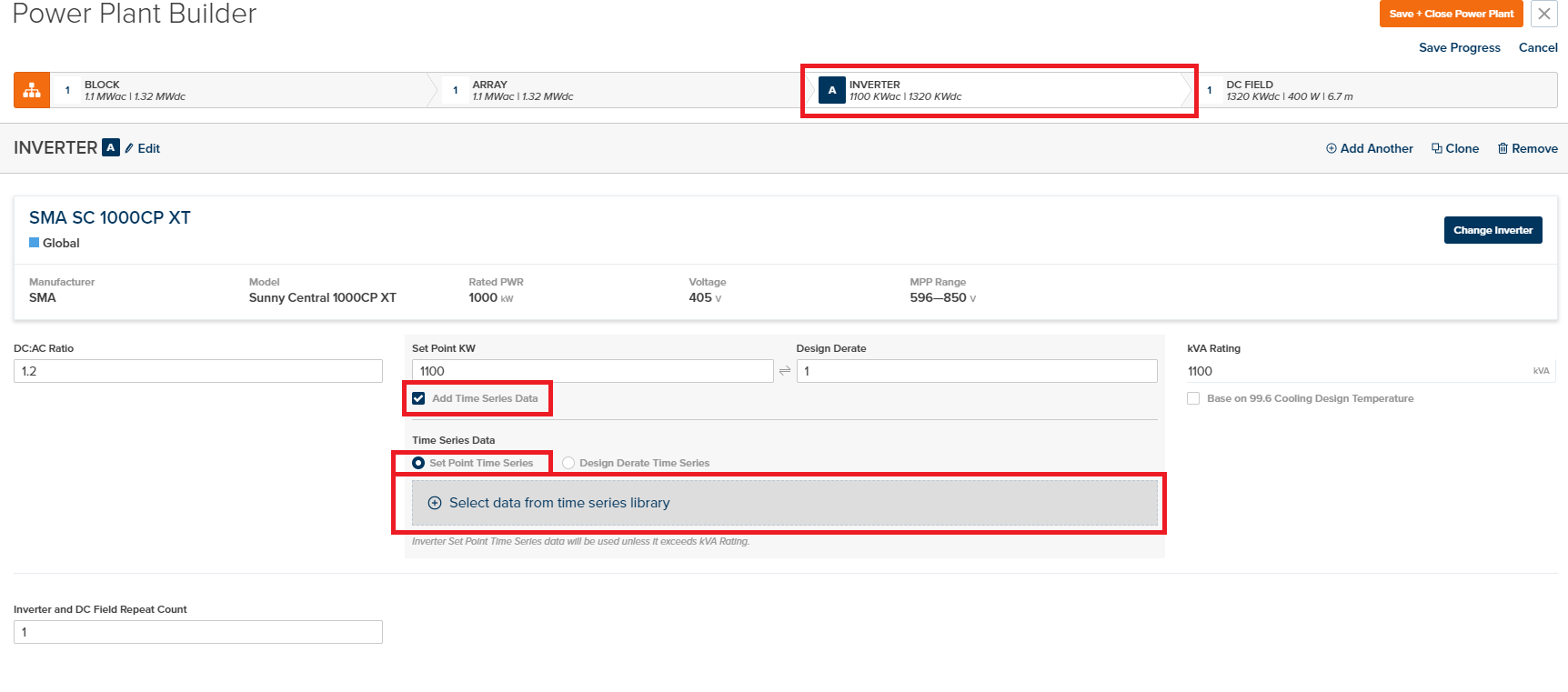Choose Design Derate Time Series radio
The image size is (1568, 692).
click(x=568, y=463)
